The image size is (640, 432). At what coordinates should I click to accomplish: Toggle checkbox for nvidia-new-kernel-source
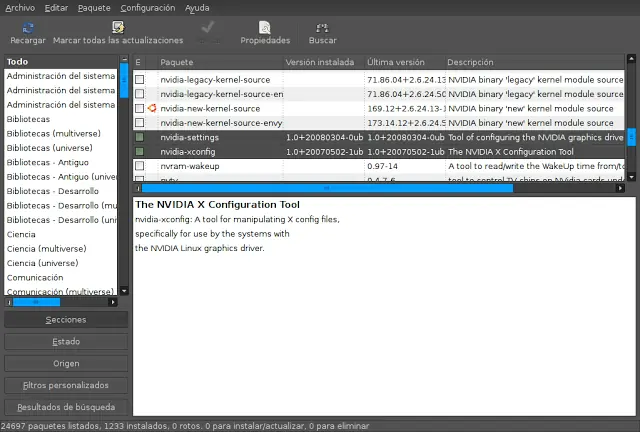pyautogui.click(x=140, y=108)
